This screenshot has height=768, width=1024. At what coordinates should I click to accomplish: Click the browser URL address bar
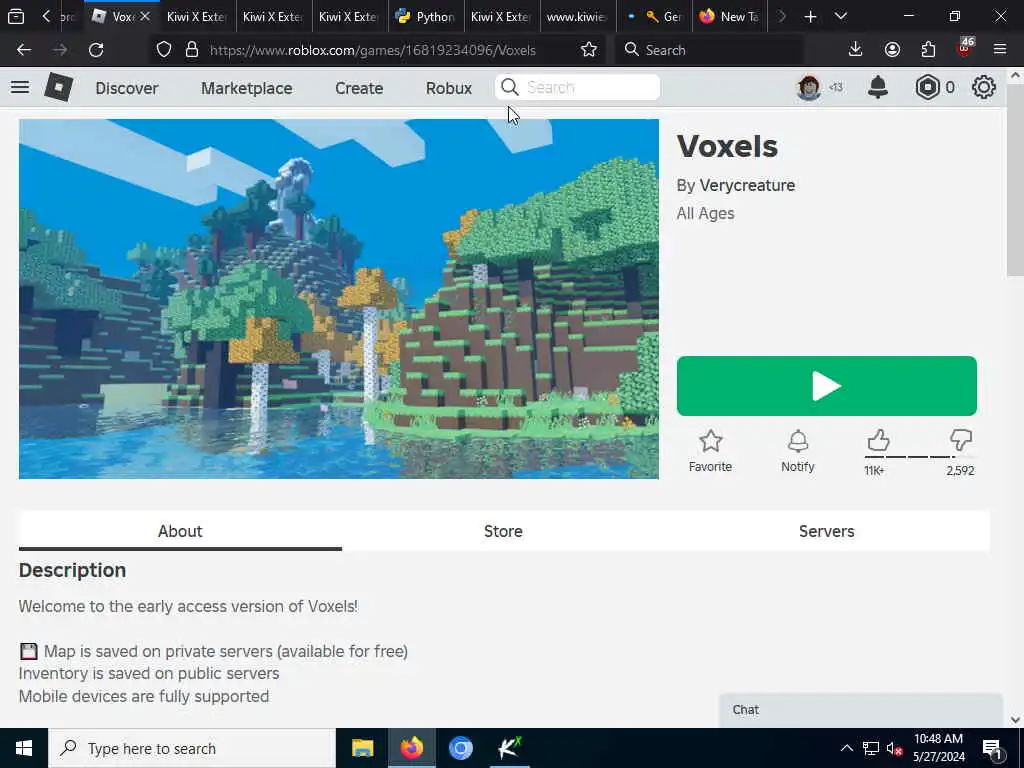click(372, 50)
